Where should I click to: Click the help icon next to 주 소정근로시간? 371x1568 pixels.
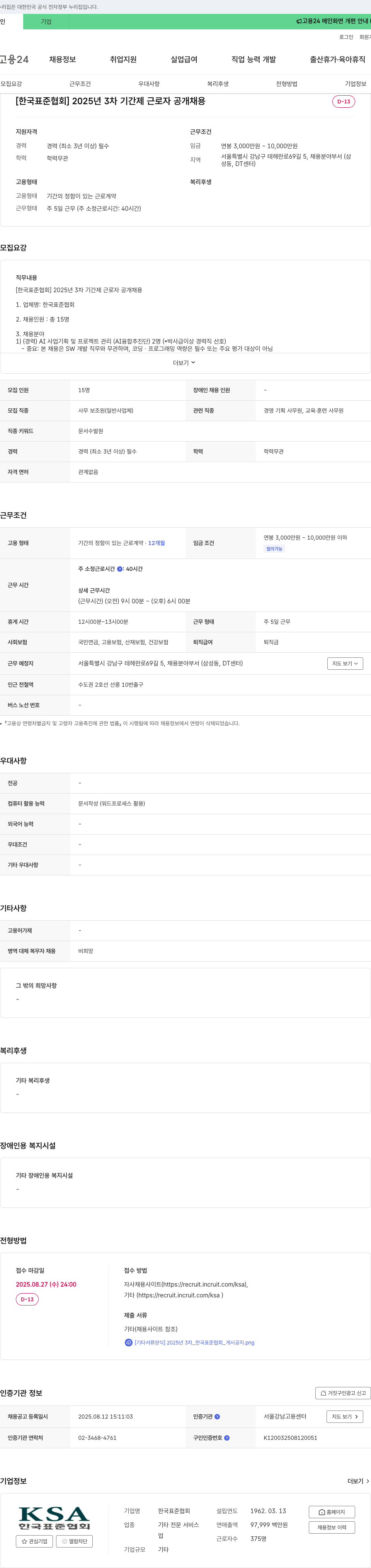pyautogui.click(x=119, y=569)
